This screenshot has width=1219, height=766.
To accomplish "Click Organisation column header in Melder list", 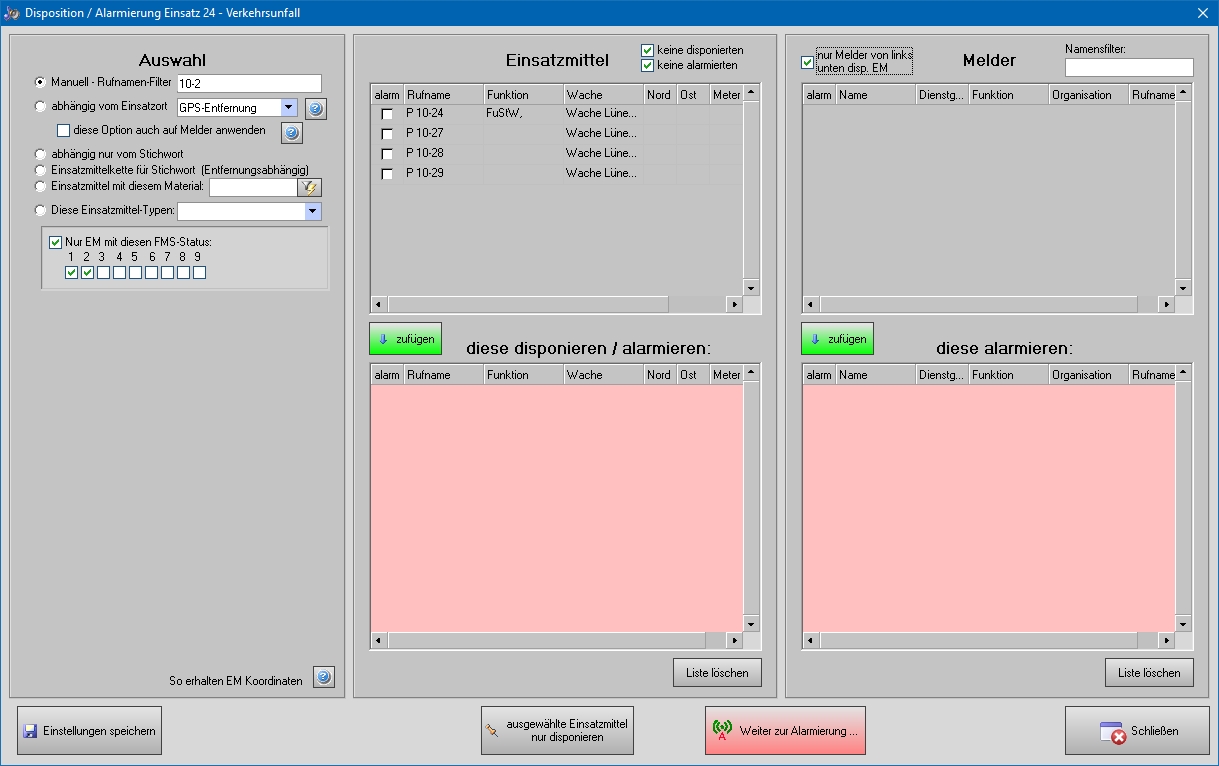I will [x=1087, y=95].
